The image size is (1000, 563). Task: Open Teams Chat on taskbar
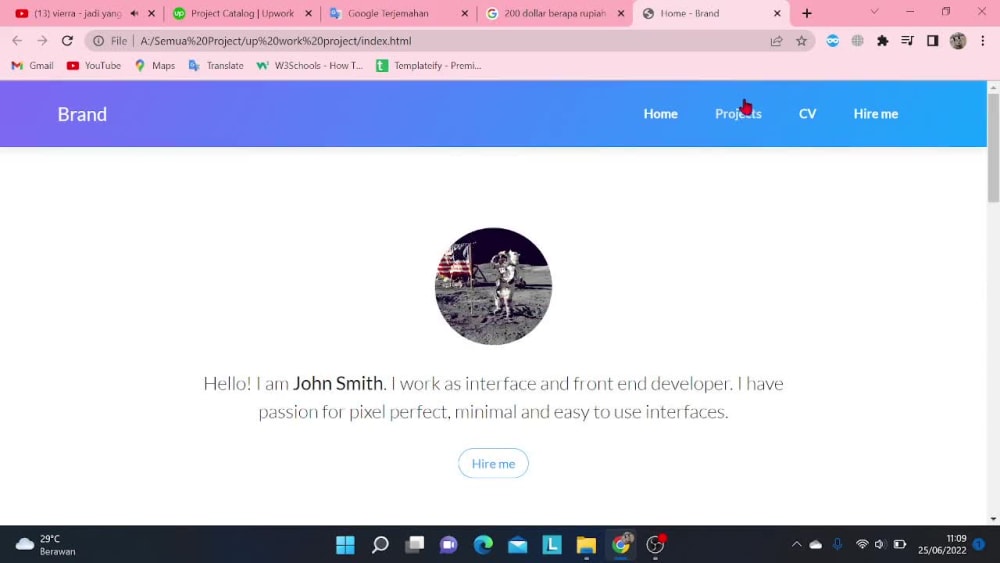pyautogui.click(x=449, y=545)
